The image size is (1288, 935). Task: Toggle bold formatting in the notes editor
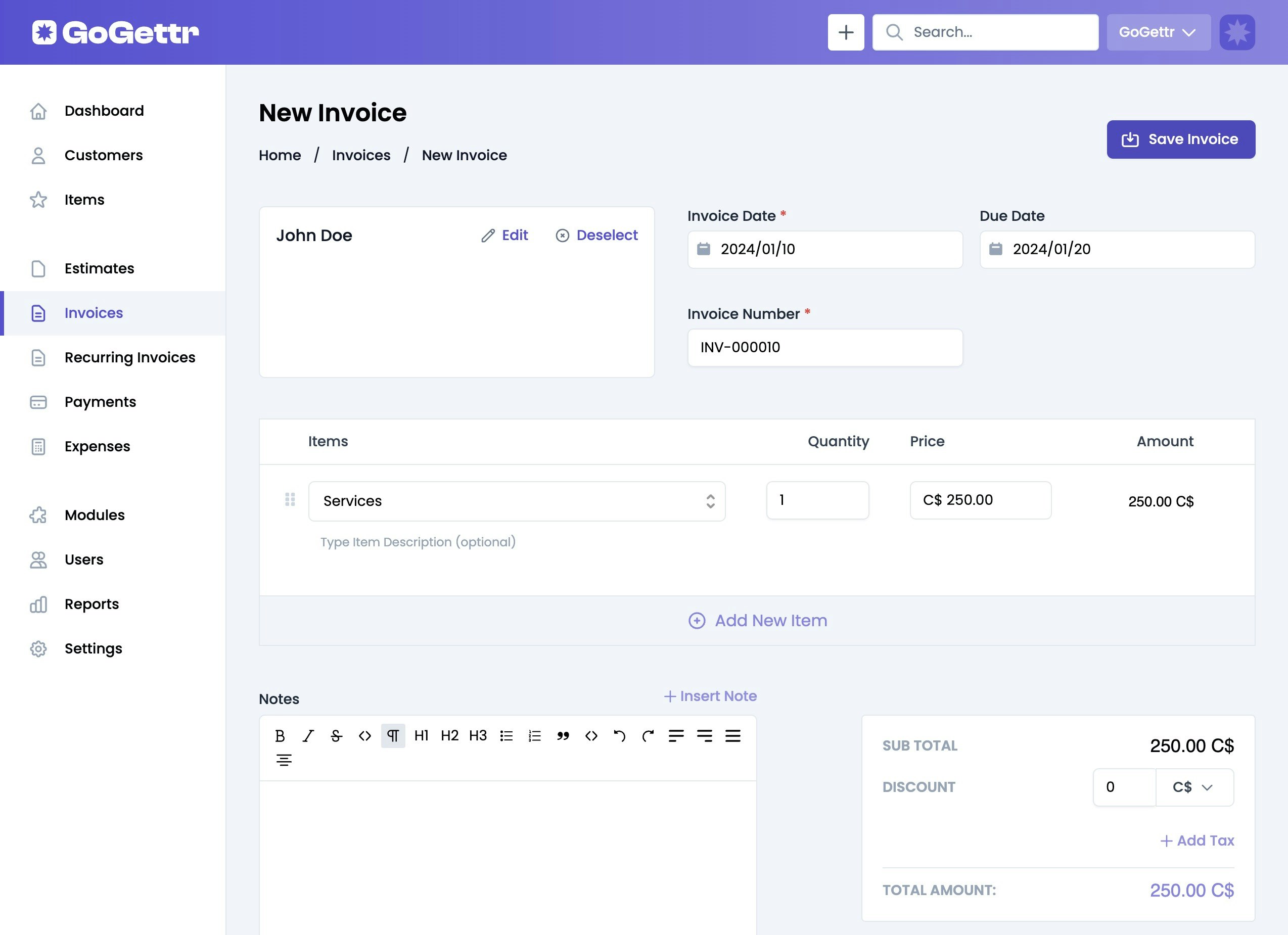[280, 736]
